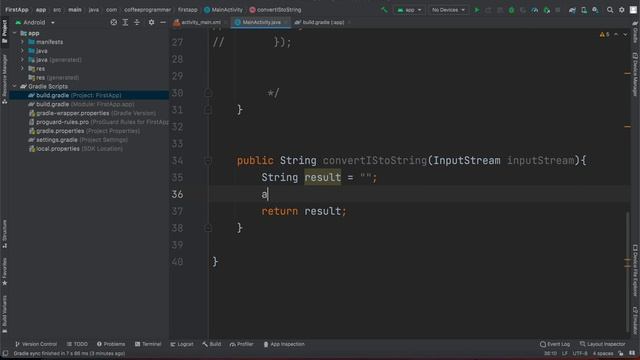
Task: Run the app with the green play button
Action: (x=476, y=10)
